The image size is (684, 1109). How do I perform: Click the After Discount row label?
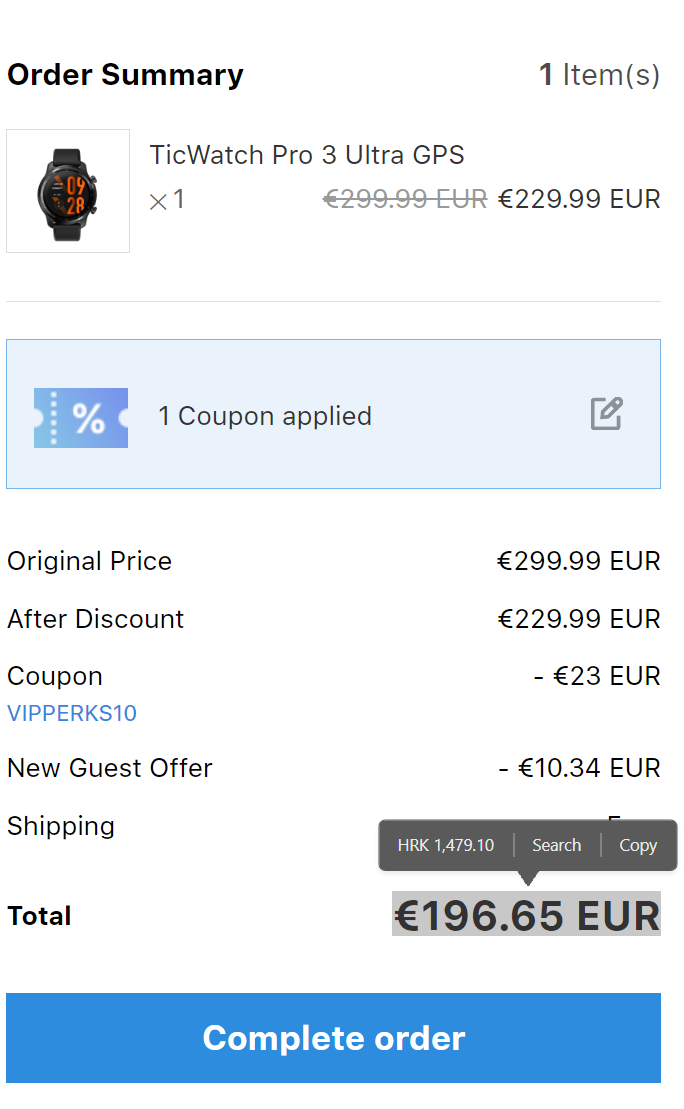click(x=95, y=619)
